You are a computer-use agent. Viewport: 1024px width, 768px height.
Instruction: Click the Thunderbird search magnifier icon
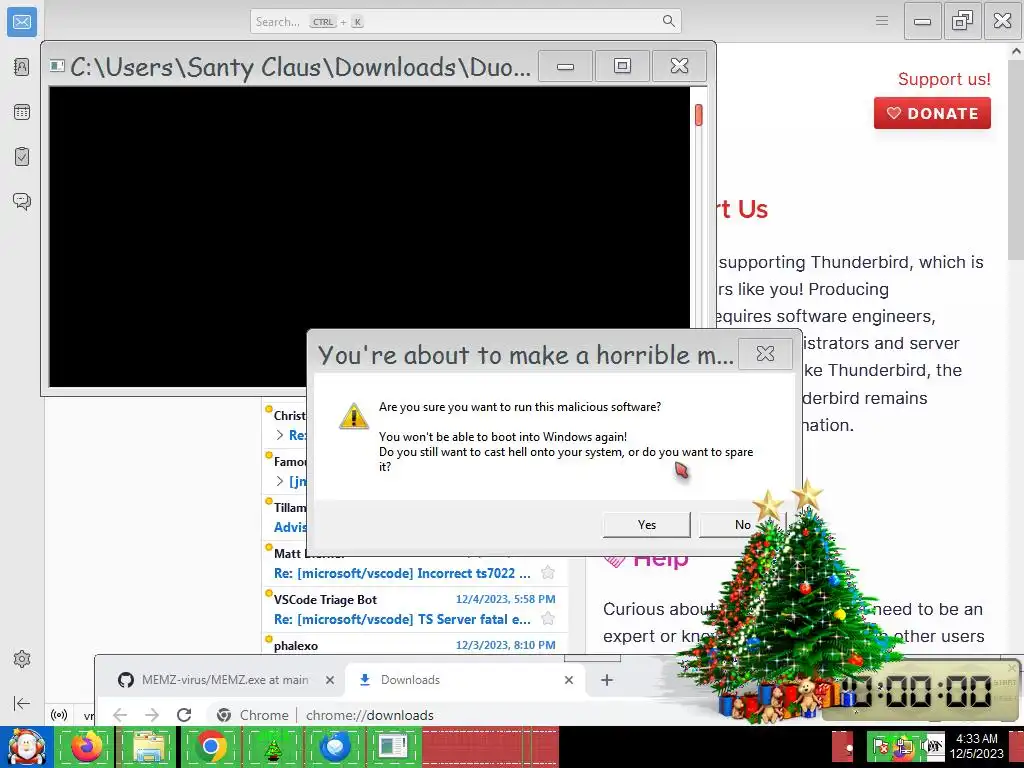[669, 21]
